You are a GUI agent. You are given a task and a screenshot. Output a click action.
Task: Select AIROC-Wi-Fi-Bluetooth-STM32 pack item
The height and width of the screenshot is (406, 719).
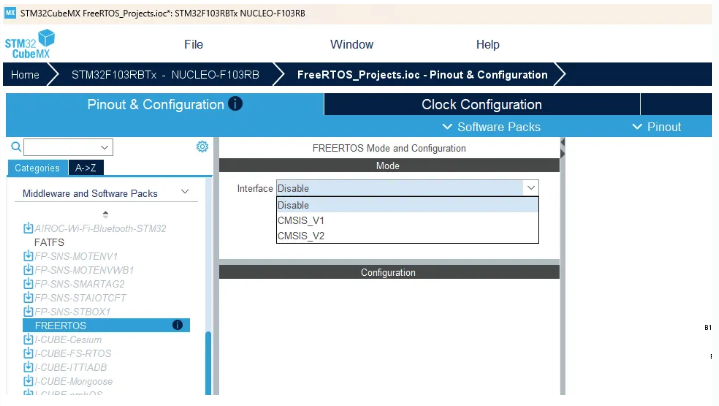100,228
